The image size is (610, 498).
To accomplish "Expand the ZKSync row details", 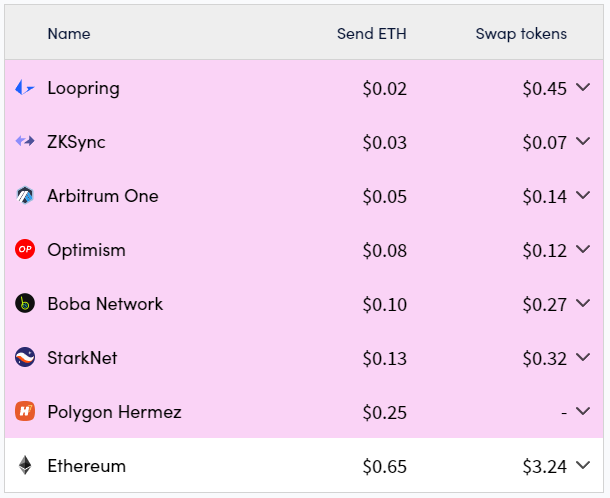I will click(583, 141).
